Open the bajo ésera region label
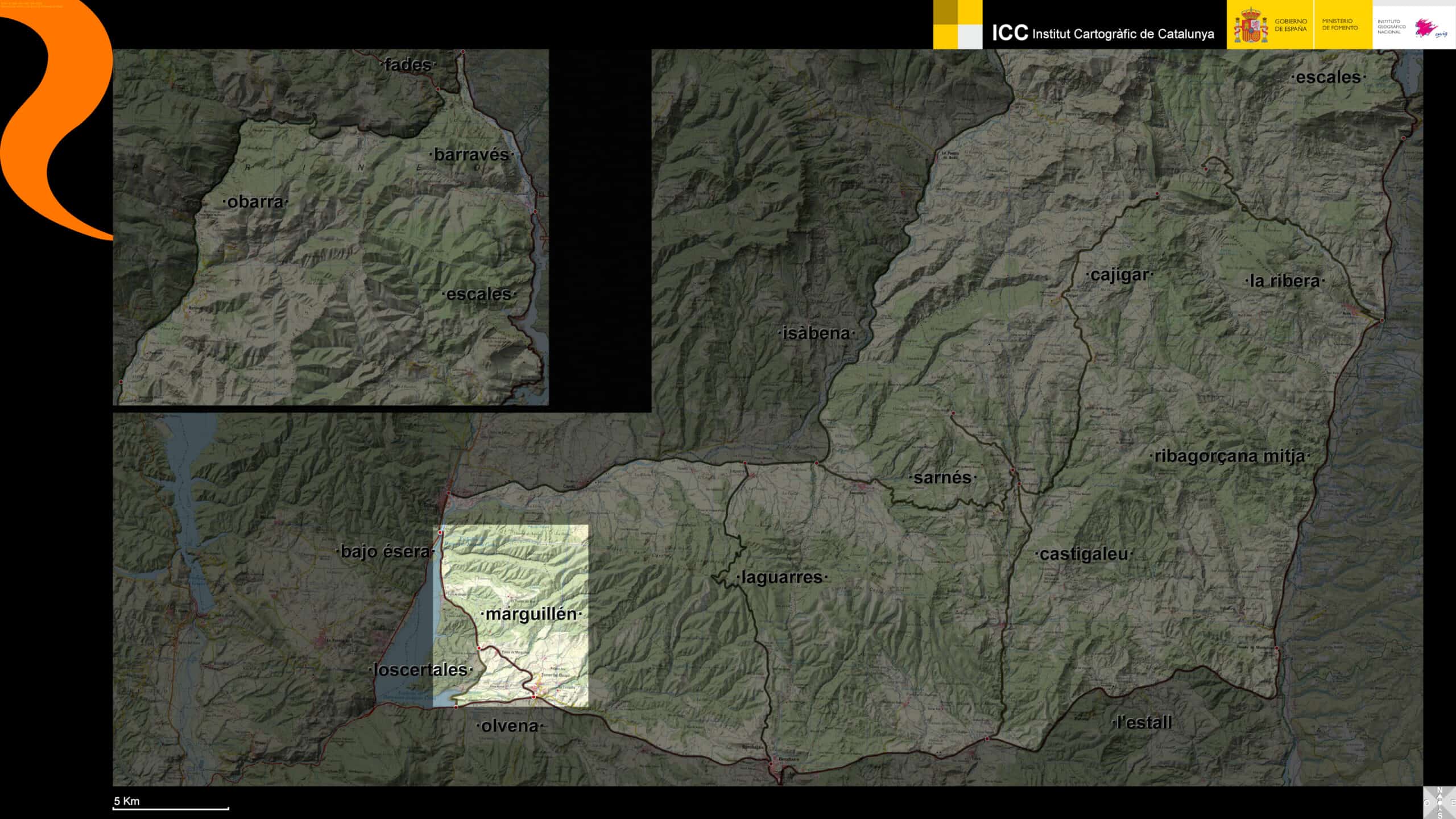Image resolution: width=1456 pixels, height=819 pixels. 385,551
